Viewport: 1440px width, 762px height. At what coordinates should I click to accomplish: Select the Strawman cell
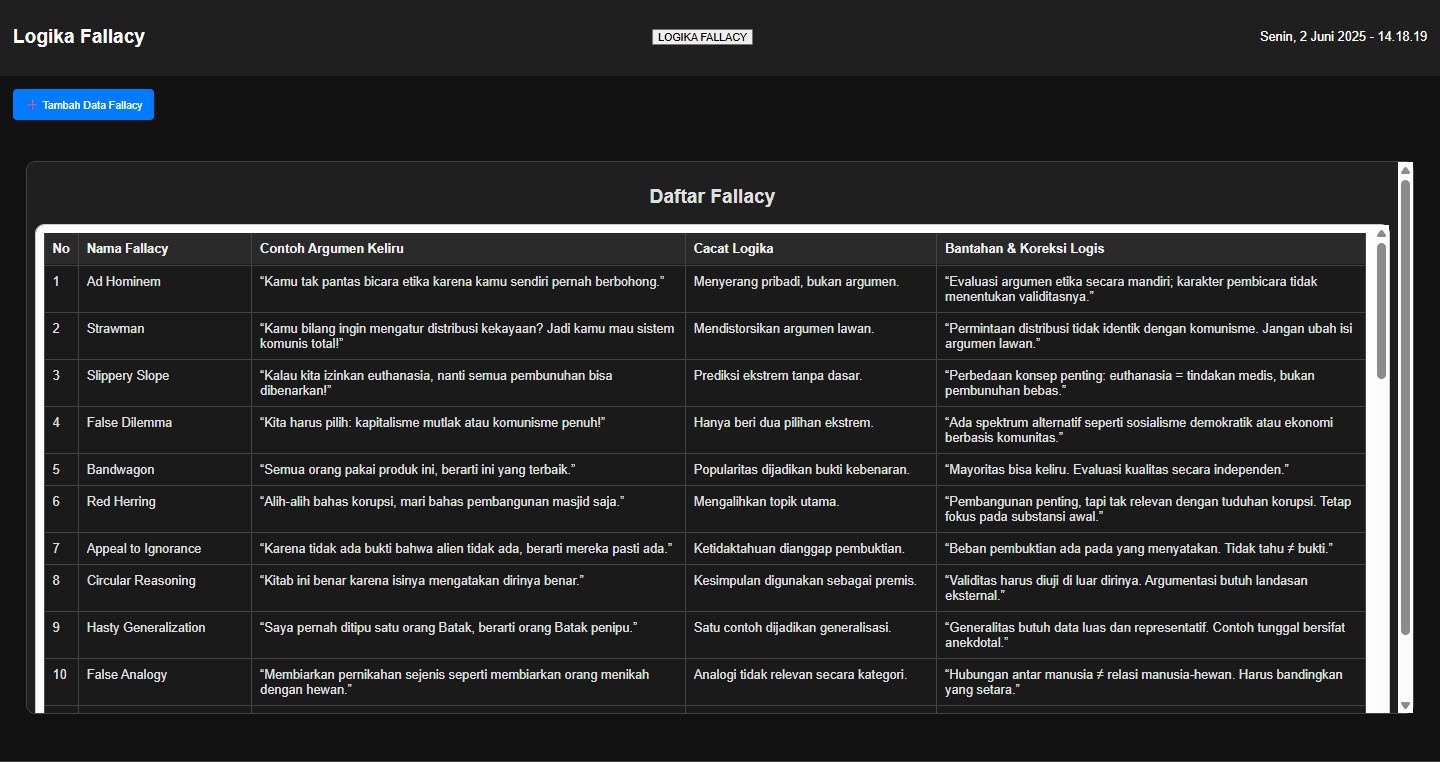(x=165, y=336)
